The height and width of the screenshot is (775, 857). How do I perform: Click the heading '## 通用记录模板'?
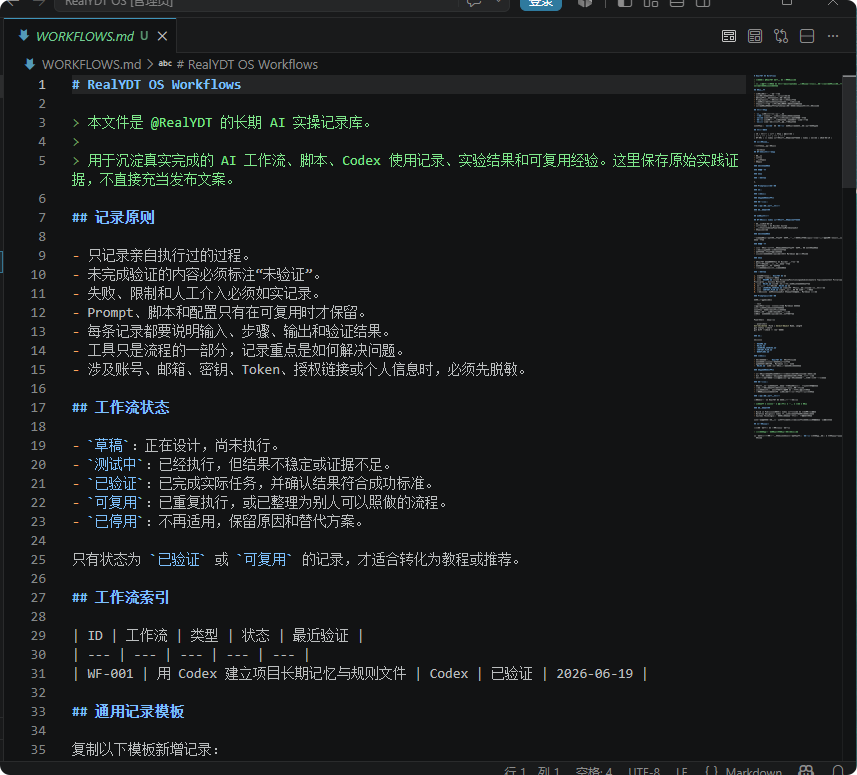pyautogui.click(x=128, y=711)
